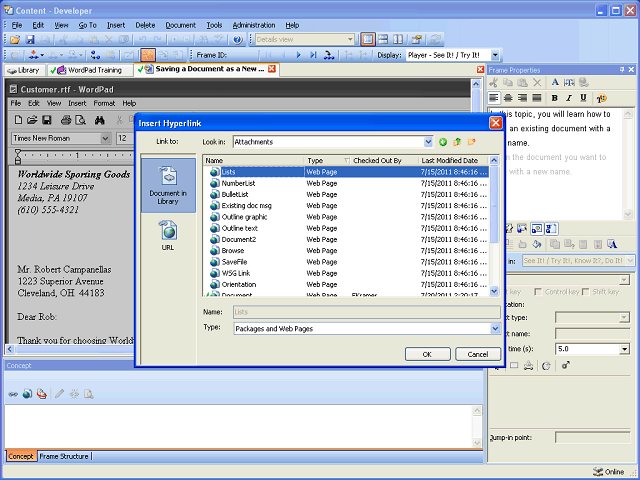
Task: Jump to last frame icon
Action: [x=313, y=55]
